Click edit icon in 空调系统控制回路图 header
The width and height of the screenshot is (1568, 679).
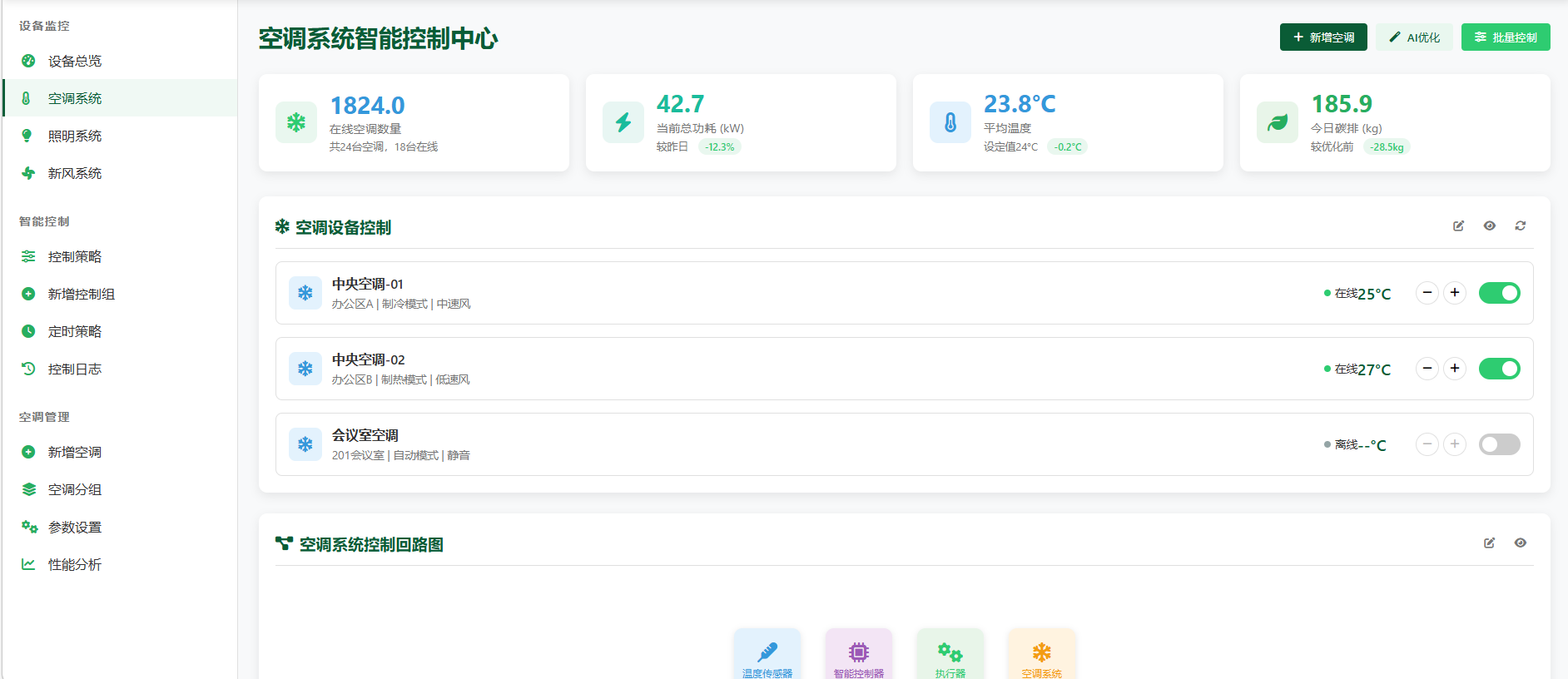pyautogui.click(x=1489, y=543)
